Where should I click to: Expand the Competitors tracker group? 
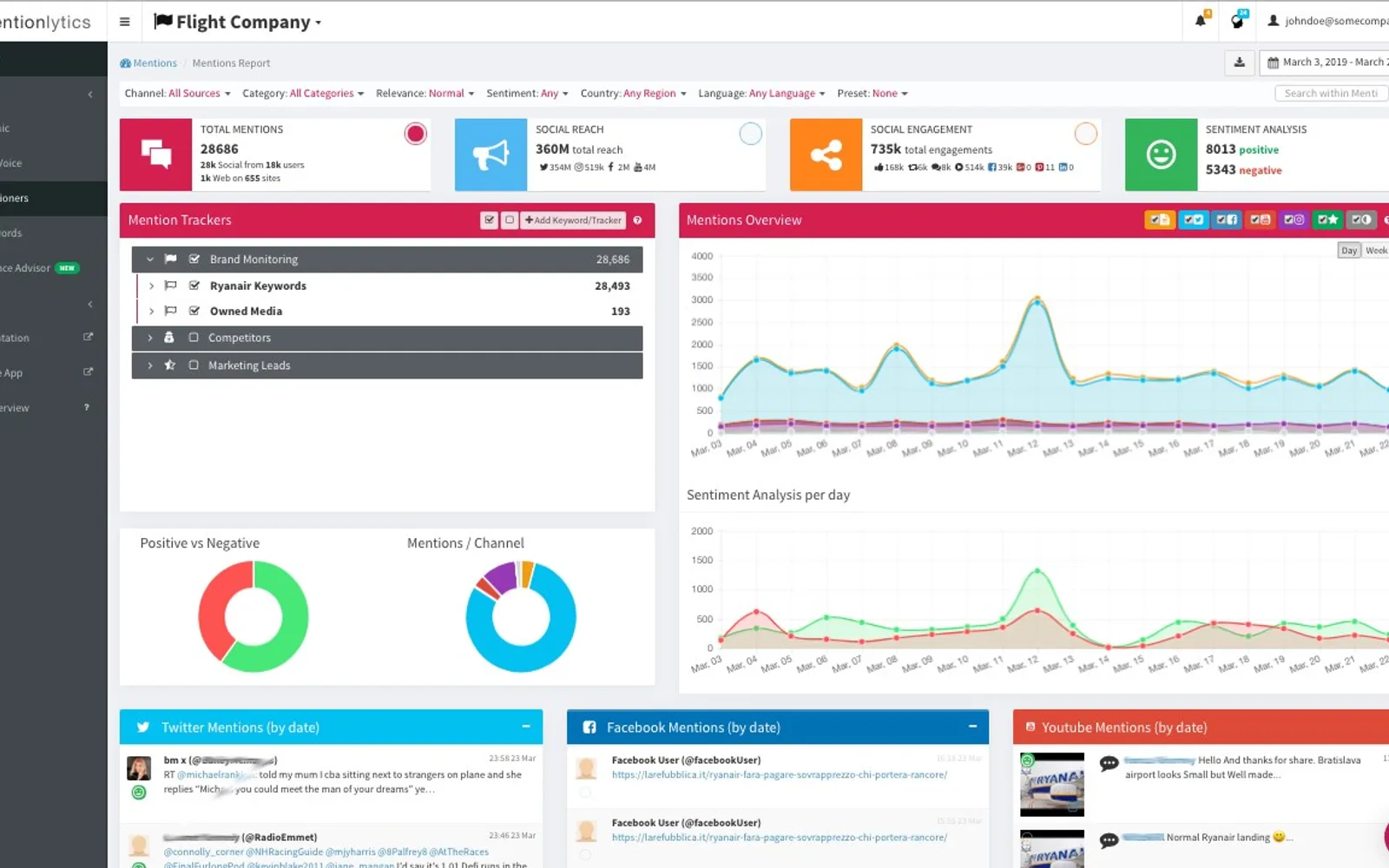click(x=150, y=338)
